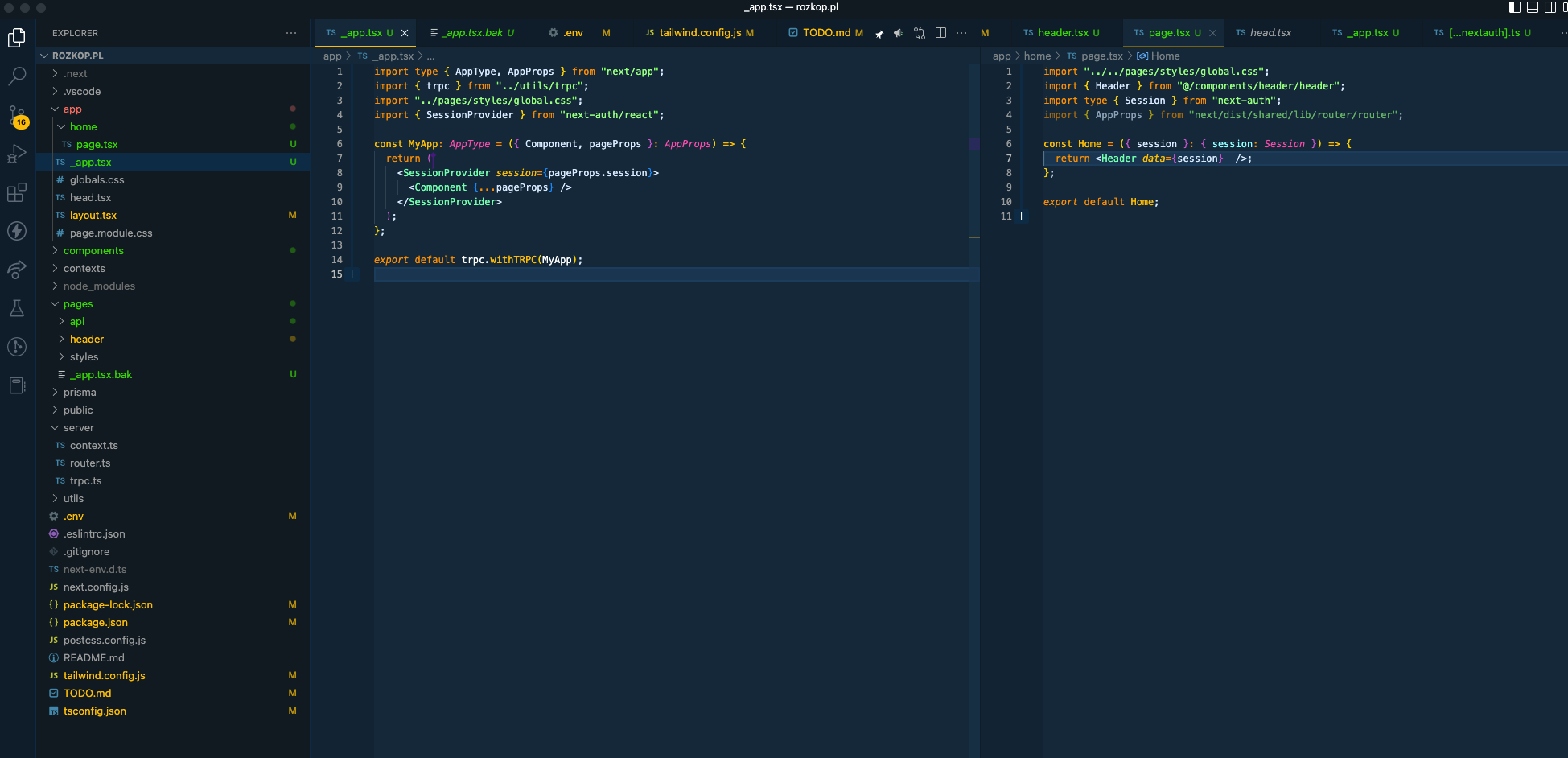Open Explorer Views and More Actions menu
The image size is (1568, 758).
[291, 33]
